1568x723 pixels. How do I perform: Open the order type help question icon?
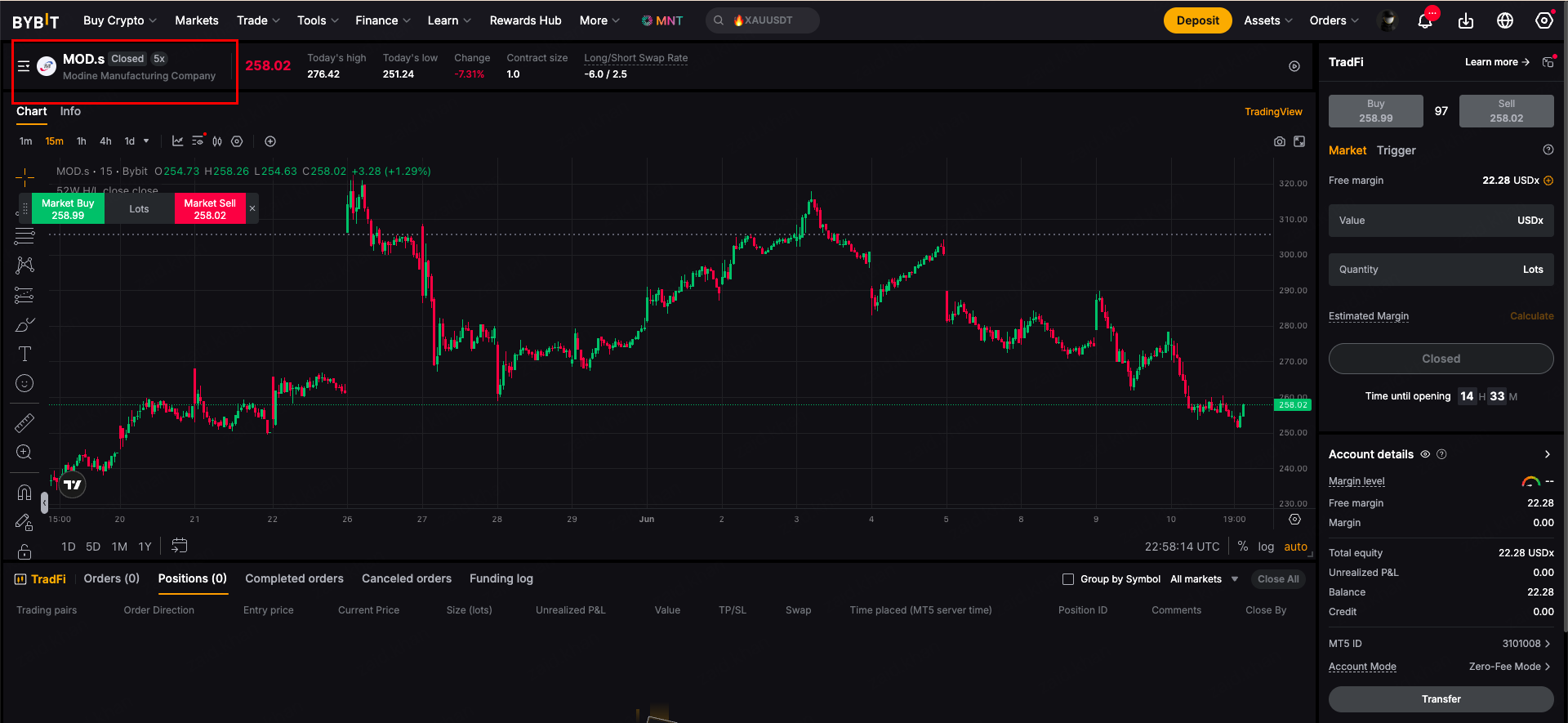[1548, 150]
